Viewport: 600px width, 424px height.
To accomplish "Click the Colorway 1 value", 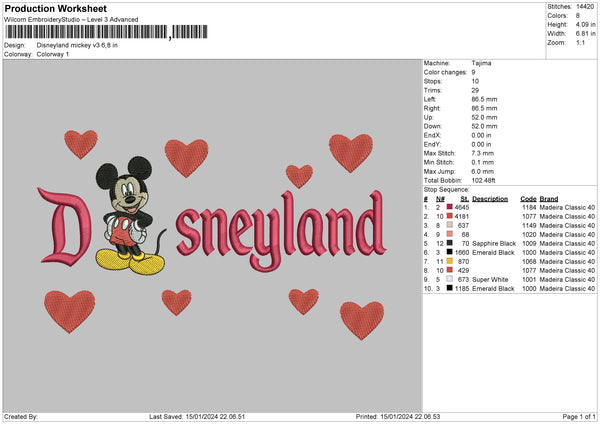I will pos(53,54).
